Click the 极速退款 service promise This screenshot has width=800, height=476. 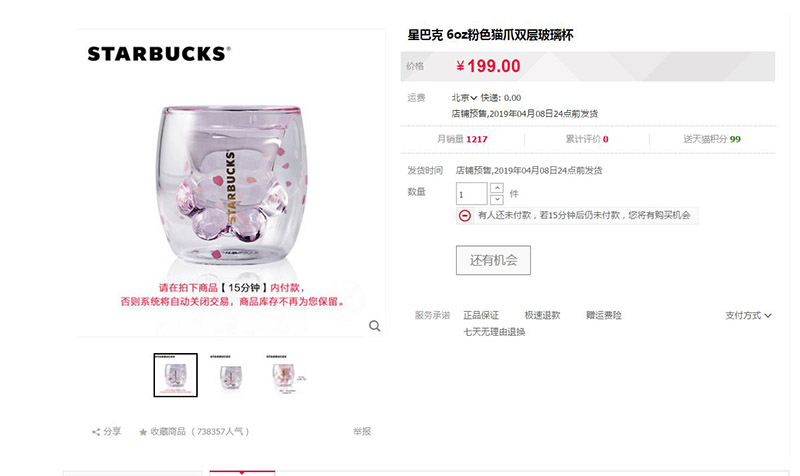coord(542,315)
